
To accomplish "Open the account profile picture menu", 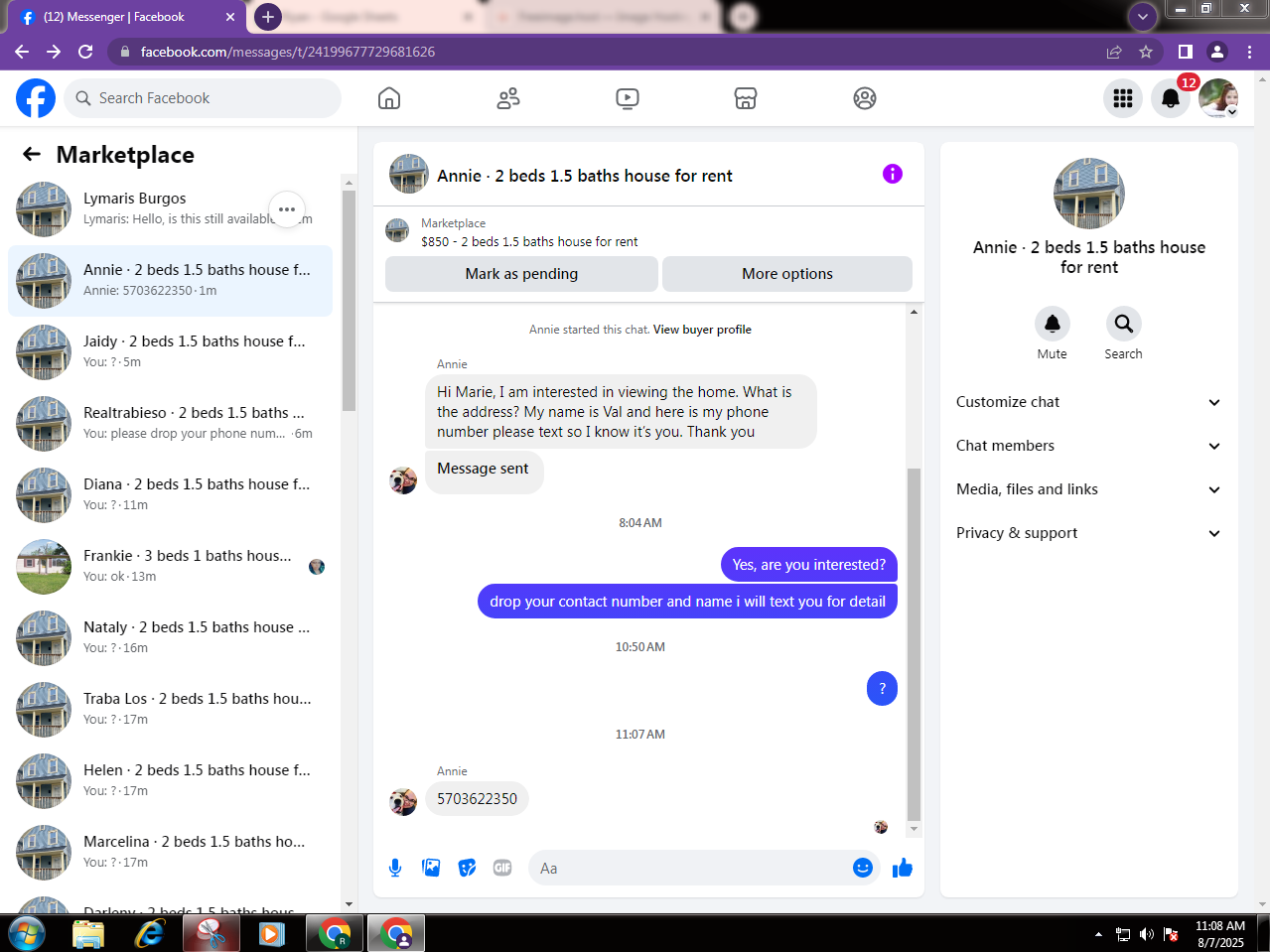I will pos(1218,98).
